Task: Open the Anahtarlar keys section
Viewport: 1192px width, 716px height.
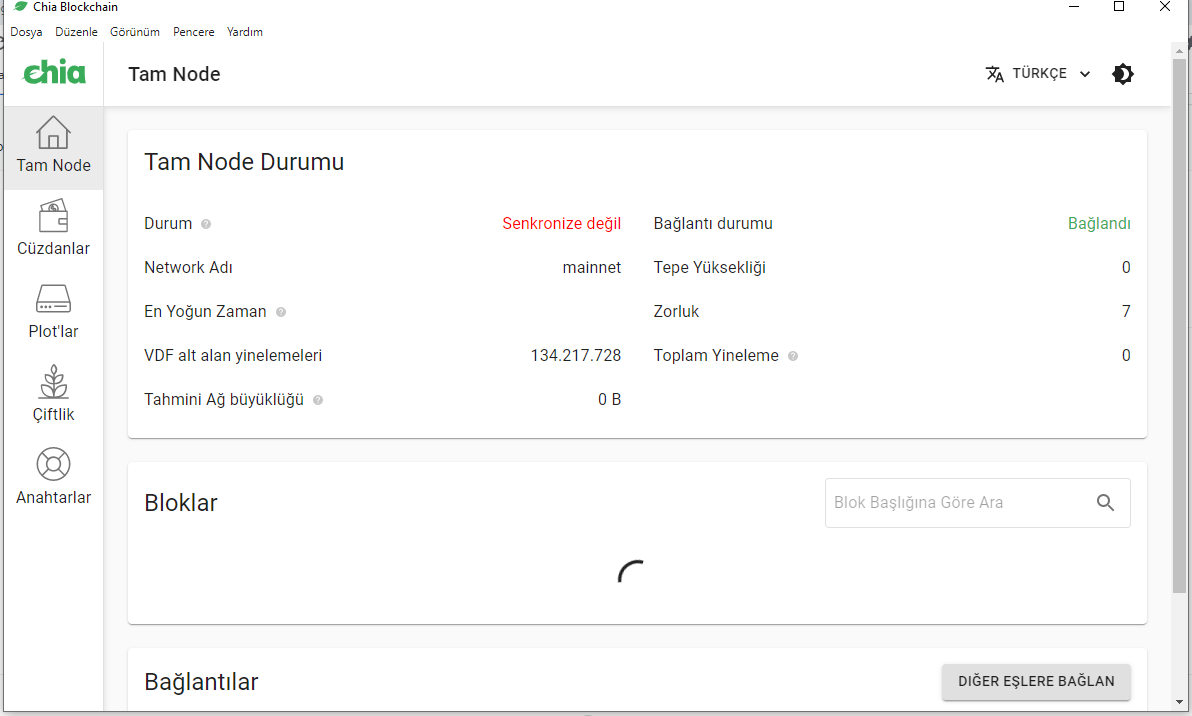Action: pyautogui.click(x=53, y=479)
